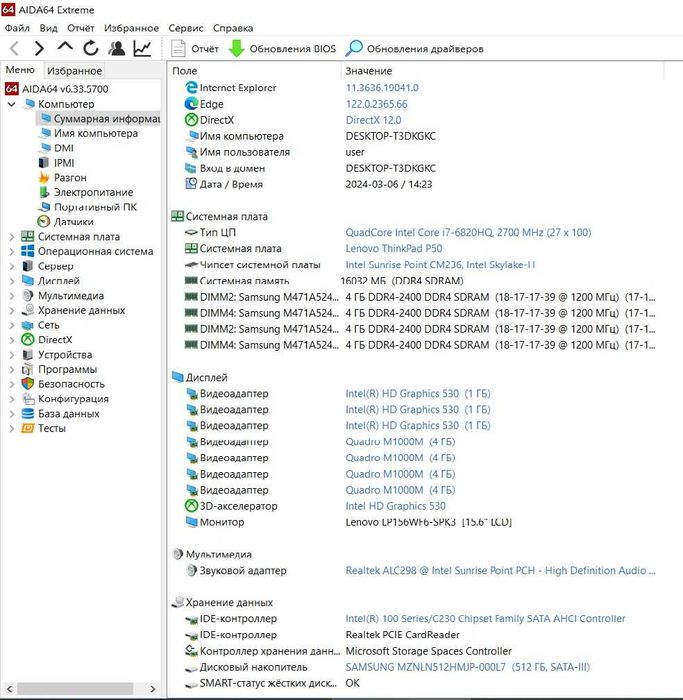The width and height of the screenshot is (683, 700).
Task: Open the user manage icon in the toolbar
Action: 117,48
